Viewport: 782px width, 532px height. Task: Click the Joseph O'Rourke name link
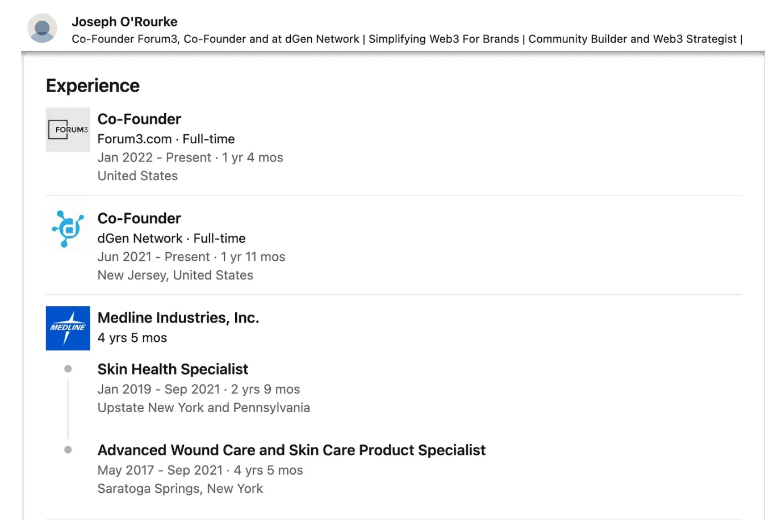pyautogui.click(x=124, y=22)
